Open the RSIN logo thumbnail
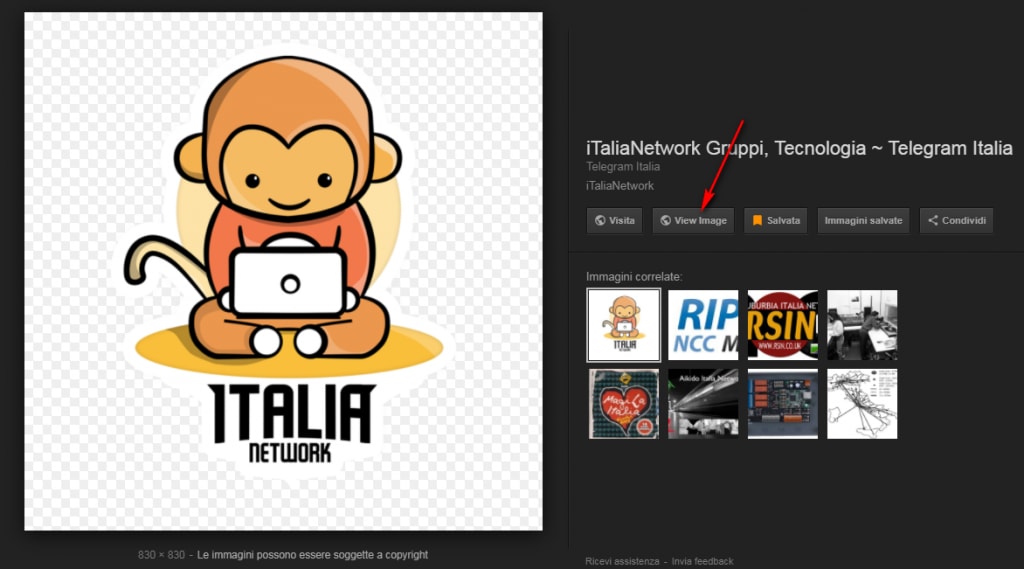 pyautogui.click(x=782, y=325)
